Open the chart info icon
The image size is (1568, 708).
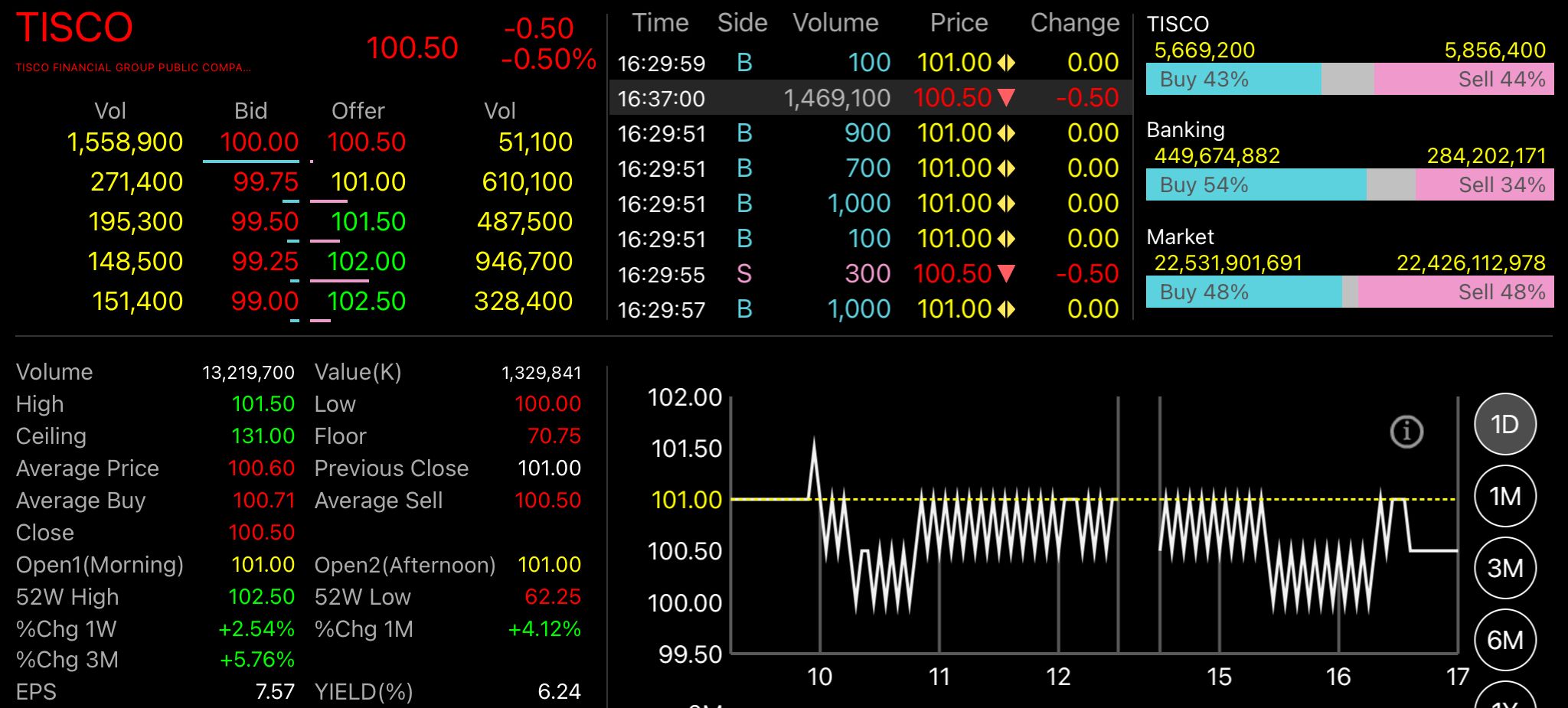click(1406, 432)
